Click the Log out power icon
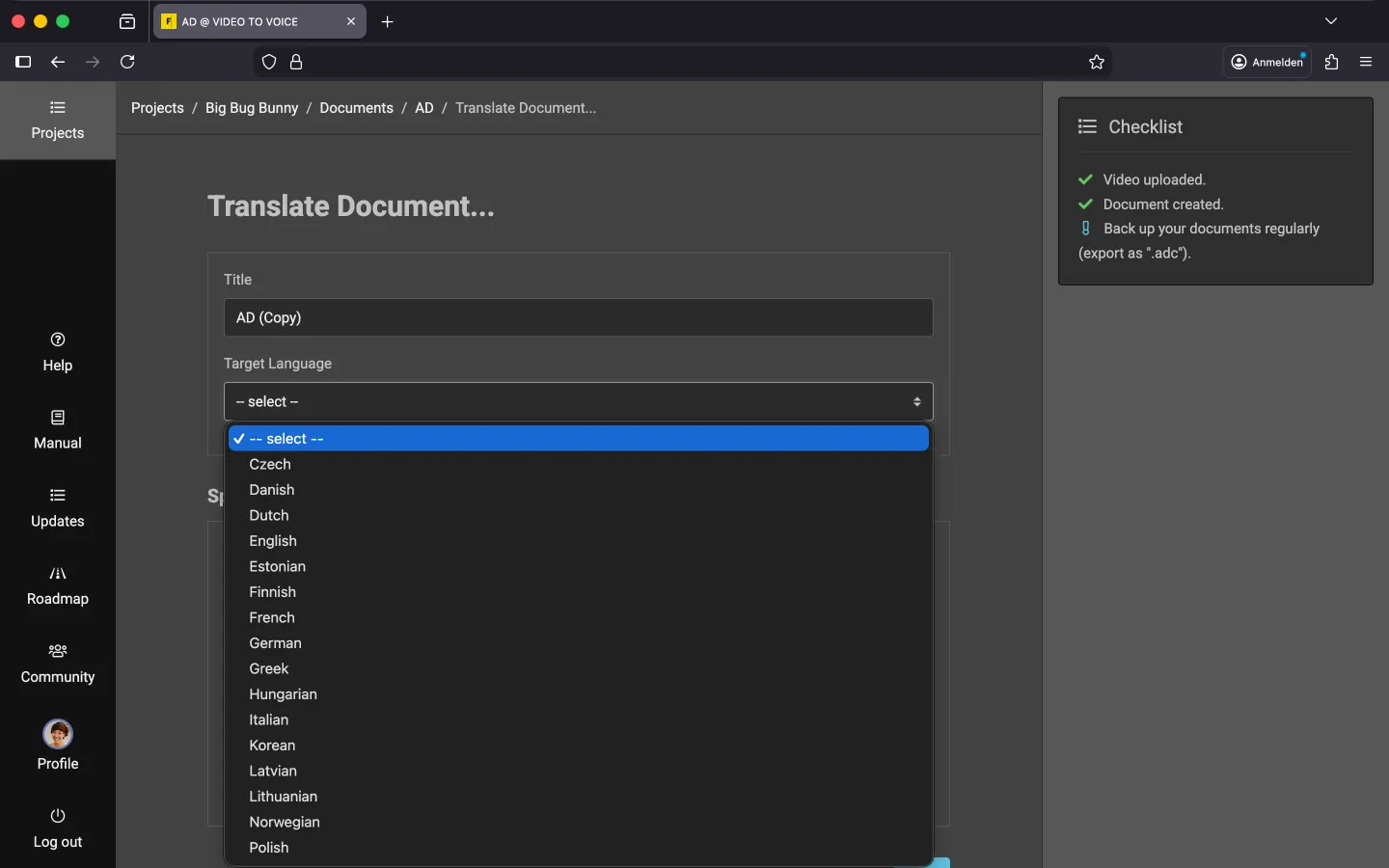This screenshot has height=868, width=1389. pyautogui.click(x=58, y=816)
